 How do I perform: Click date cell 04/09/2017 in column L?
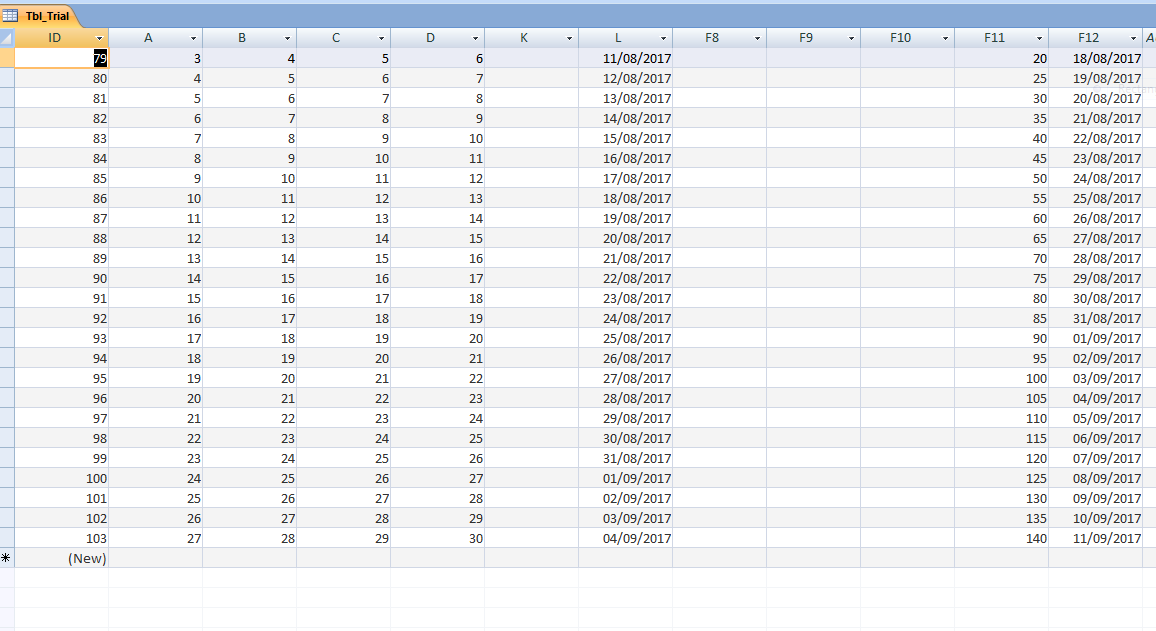pos(626,538)
